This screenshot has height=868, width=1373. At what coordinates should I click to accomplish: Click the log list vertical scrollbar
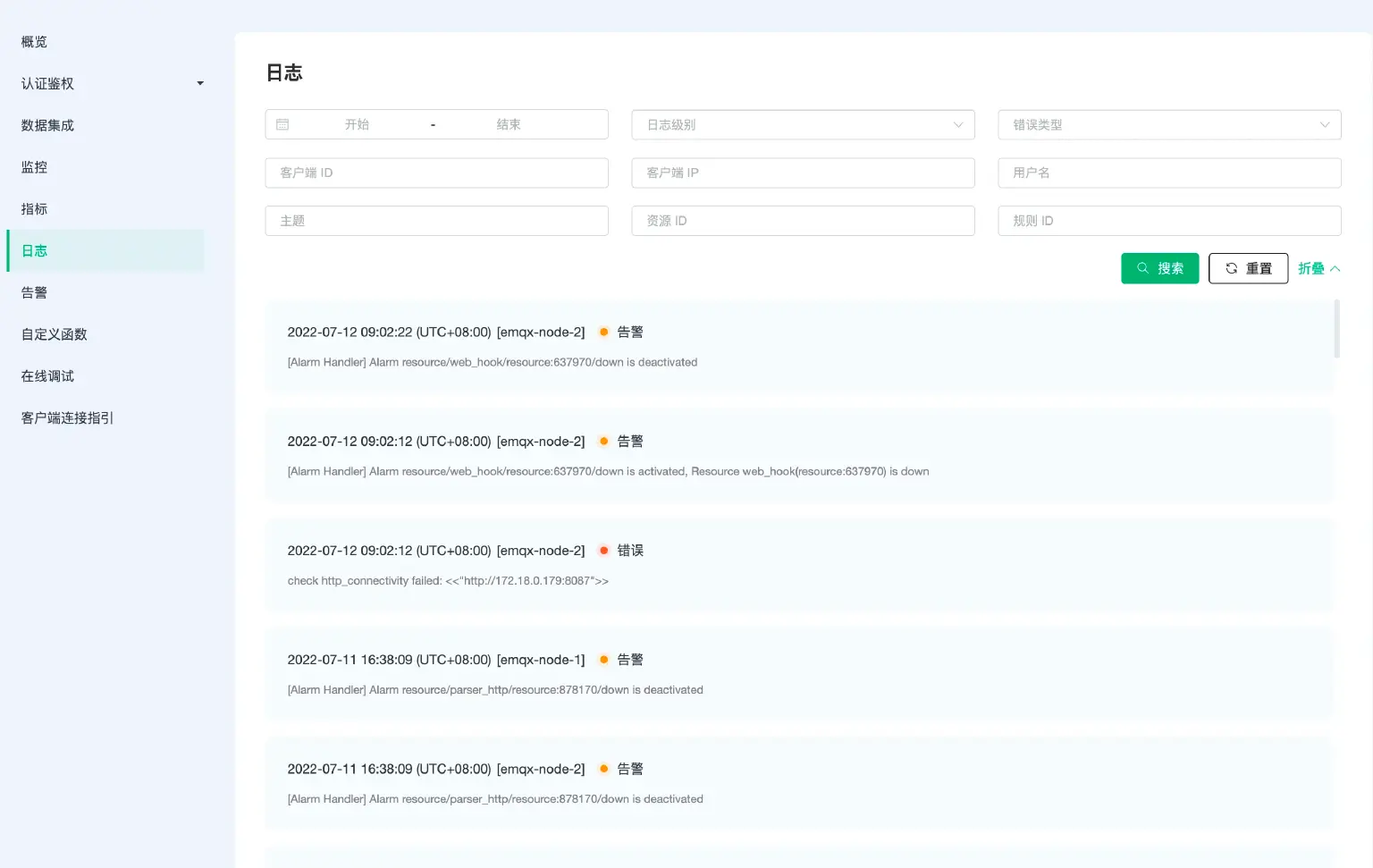tap(1336, 329)
